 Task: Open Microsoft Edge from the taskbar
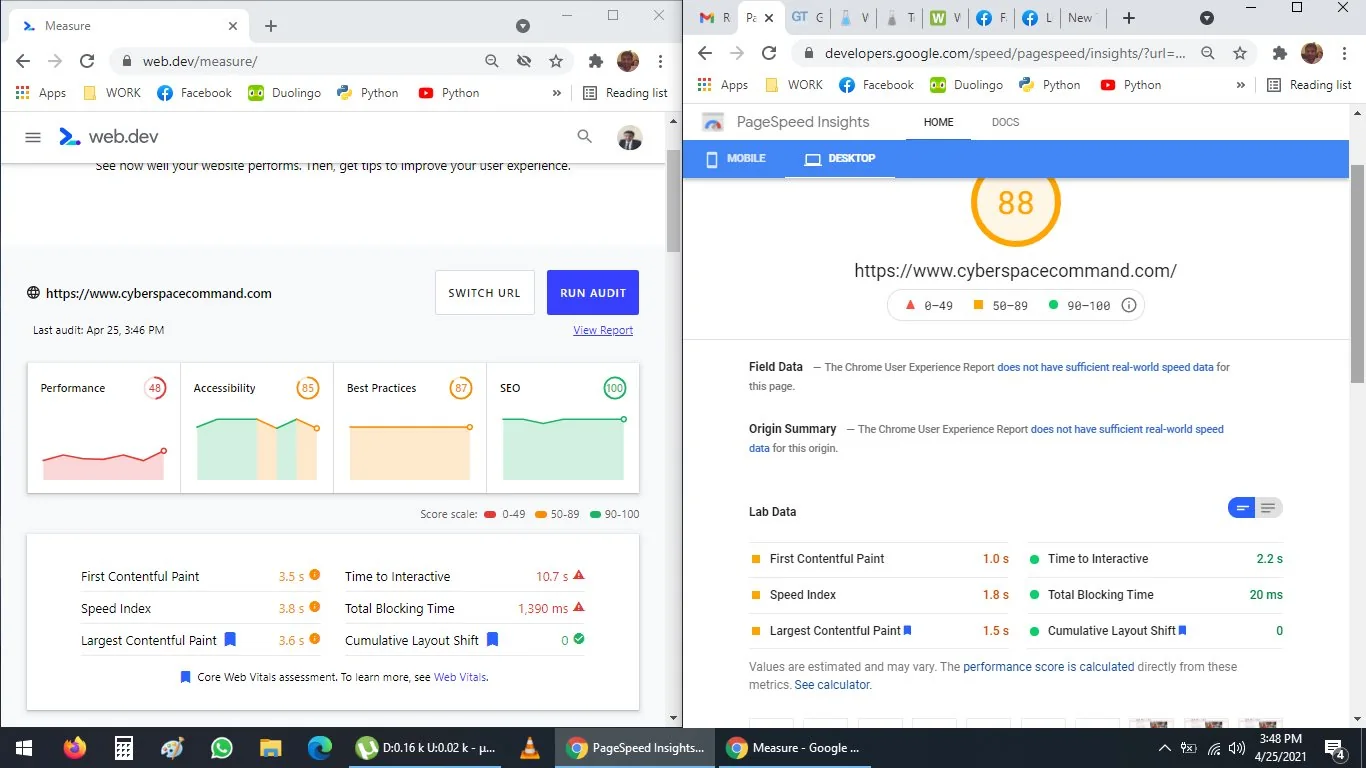click(319, 747)
